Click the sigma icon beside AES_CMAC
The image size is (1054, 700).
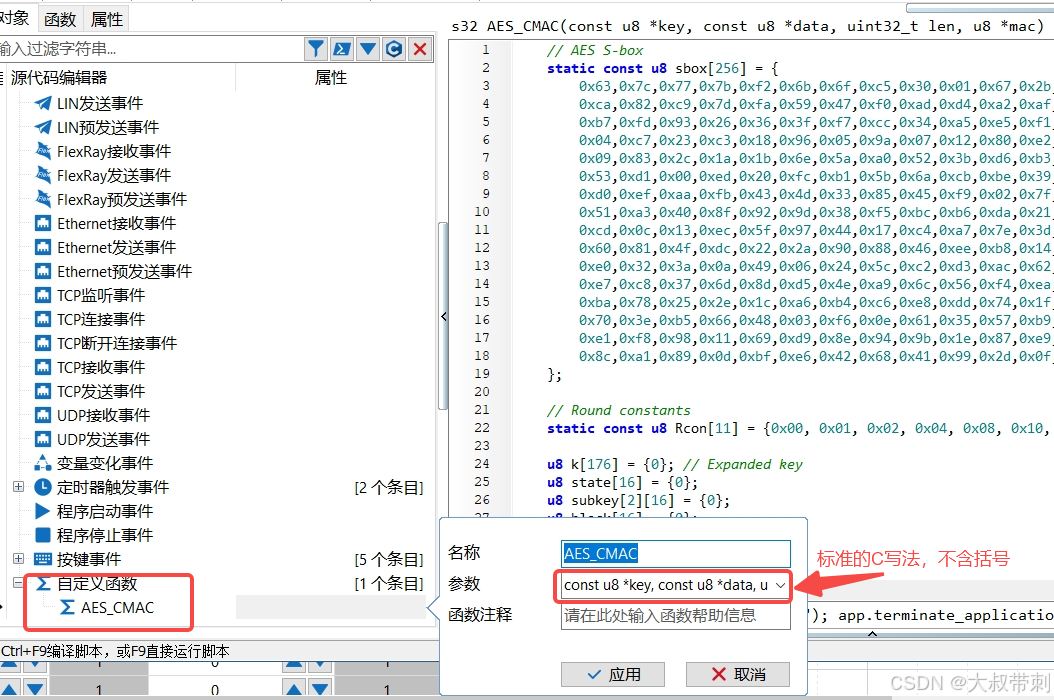tap(69, 606)
